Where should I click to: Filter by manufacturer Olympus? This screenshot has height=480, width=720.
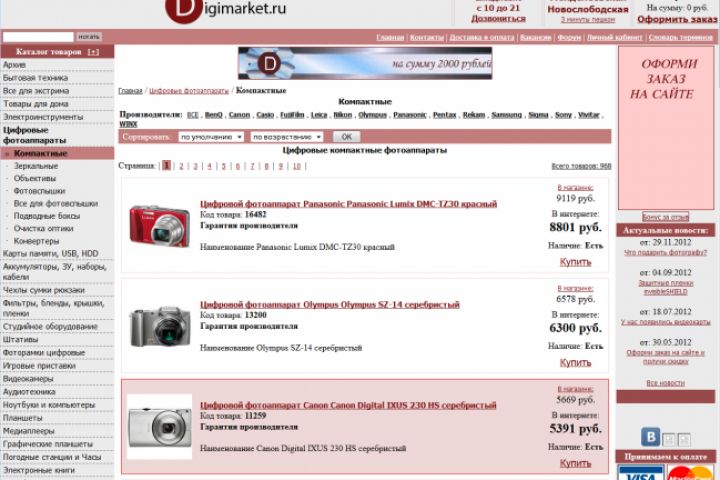372,115
